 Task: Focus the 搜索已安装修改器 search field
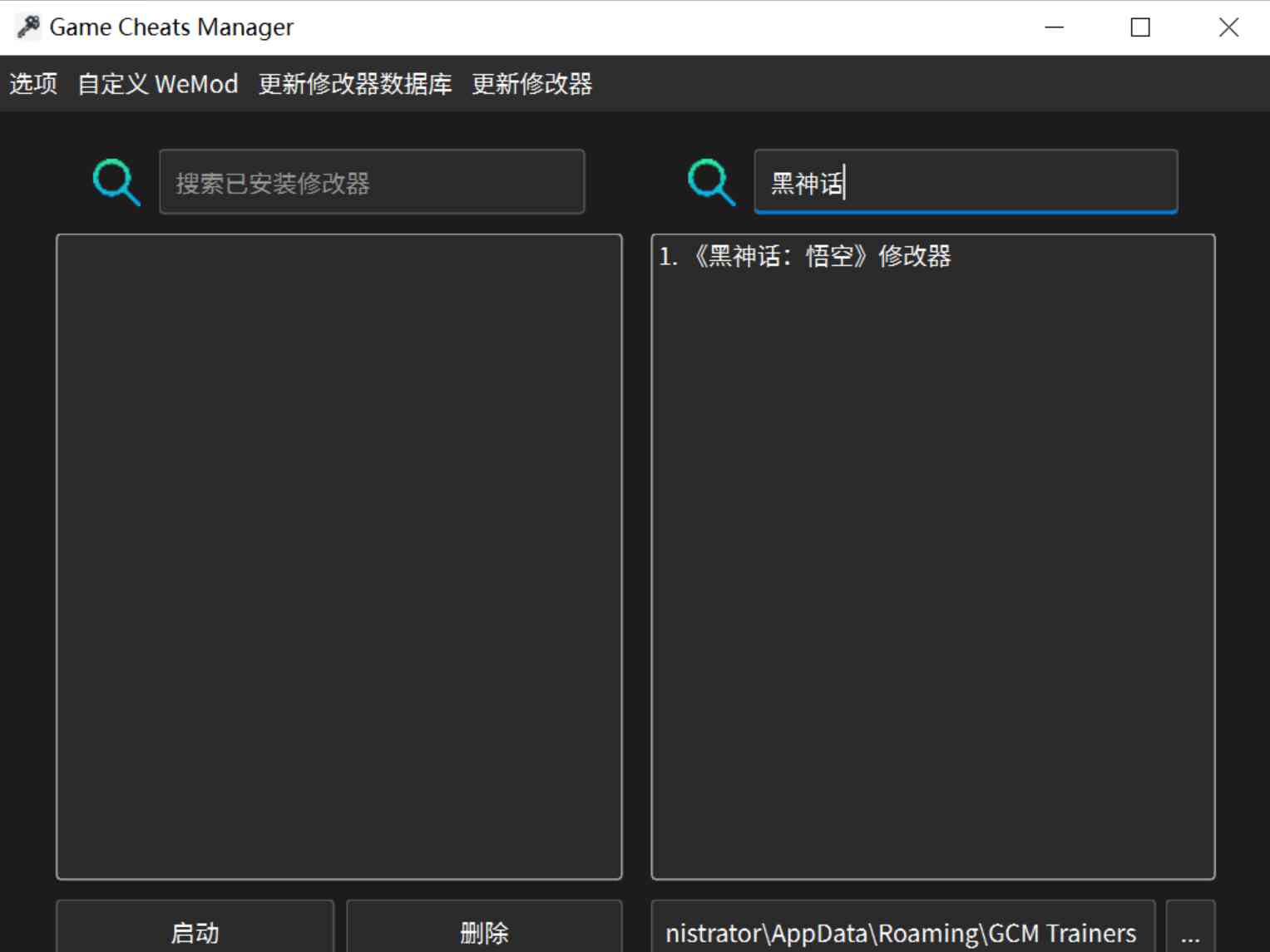(372, 182)
